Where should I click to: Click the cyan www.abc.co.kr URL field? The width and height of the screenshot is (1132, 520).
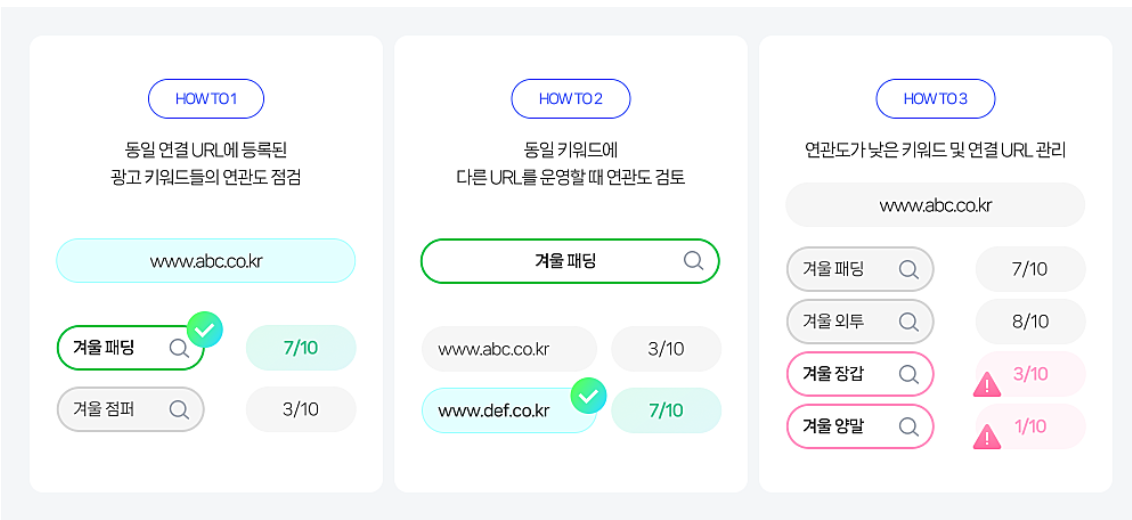click(x=206, y=261)
